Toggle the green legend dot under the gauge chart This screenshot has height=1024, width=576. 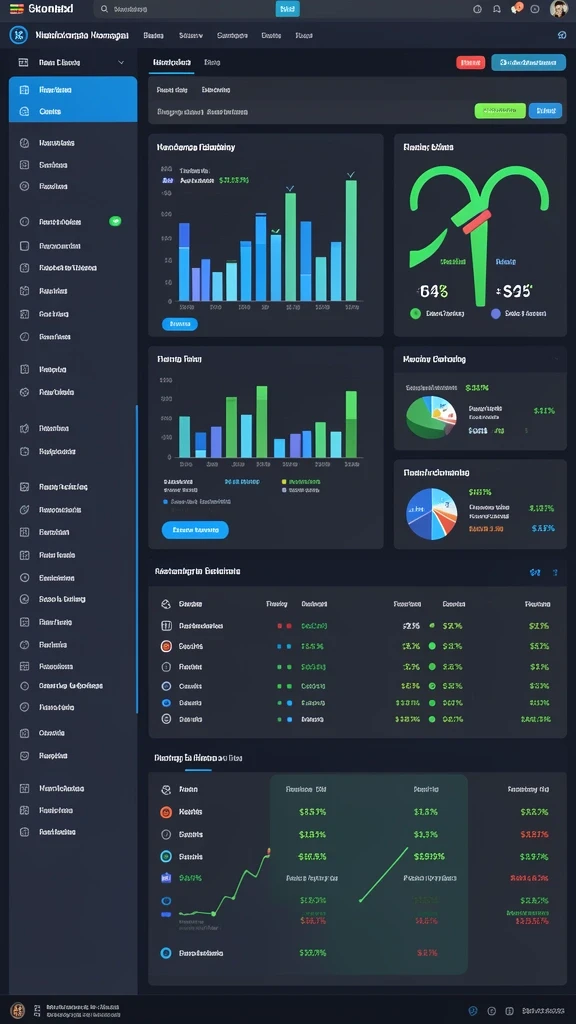pos(415,313)
